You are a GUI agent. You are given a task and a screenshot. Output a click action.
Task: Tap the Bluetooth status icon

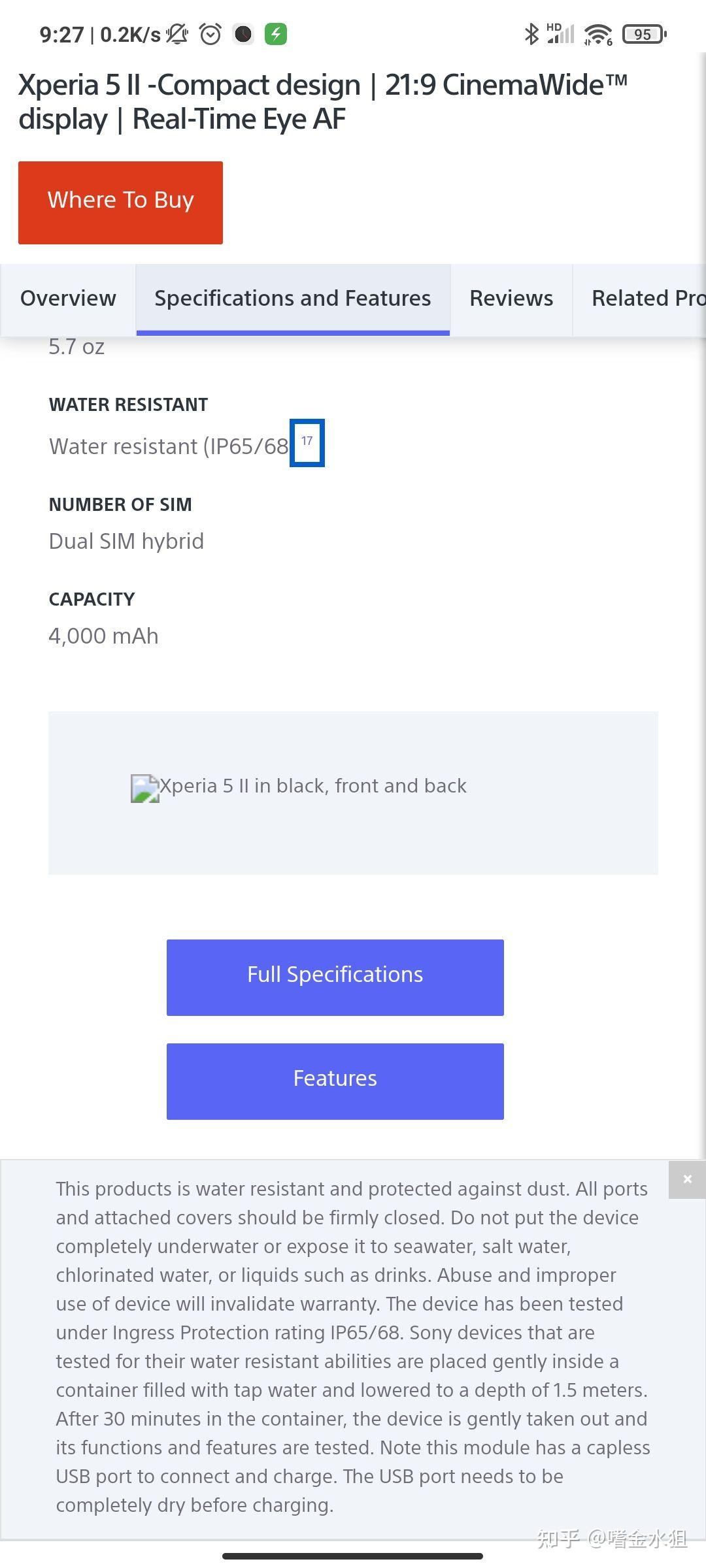pos(531,34)
